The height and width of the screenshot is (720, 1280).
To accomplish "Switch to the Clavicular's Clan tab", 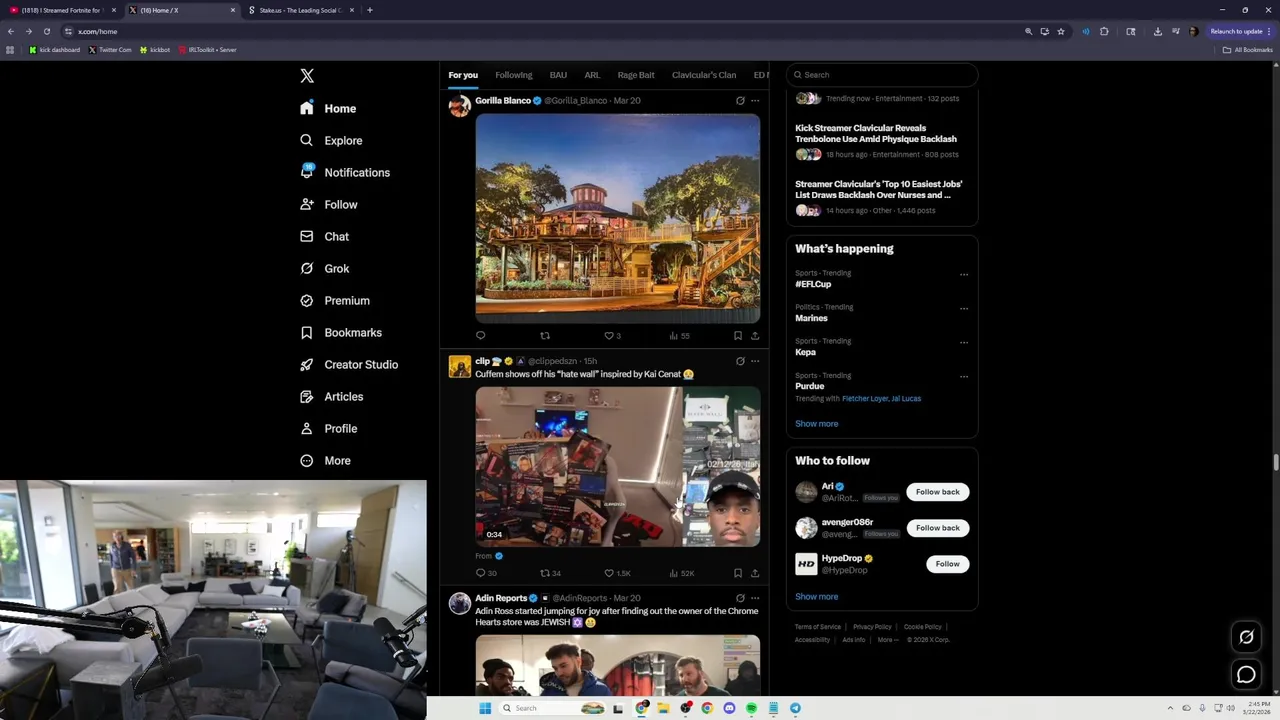I will 704,75.
